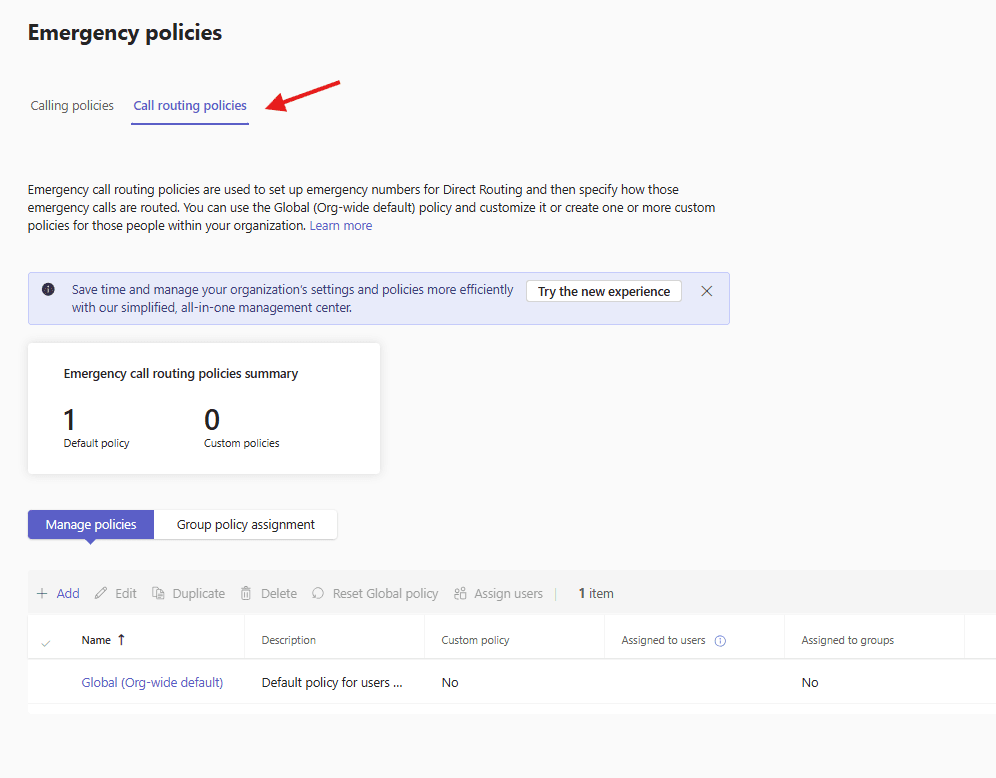Open the Global (Org-wide default) policy

point(152,683)
